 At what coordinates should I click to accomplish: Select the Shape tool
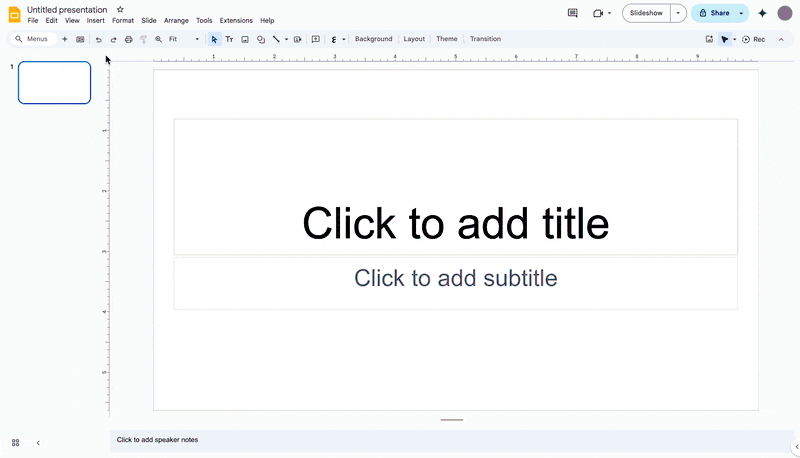261,39
